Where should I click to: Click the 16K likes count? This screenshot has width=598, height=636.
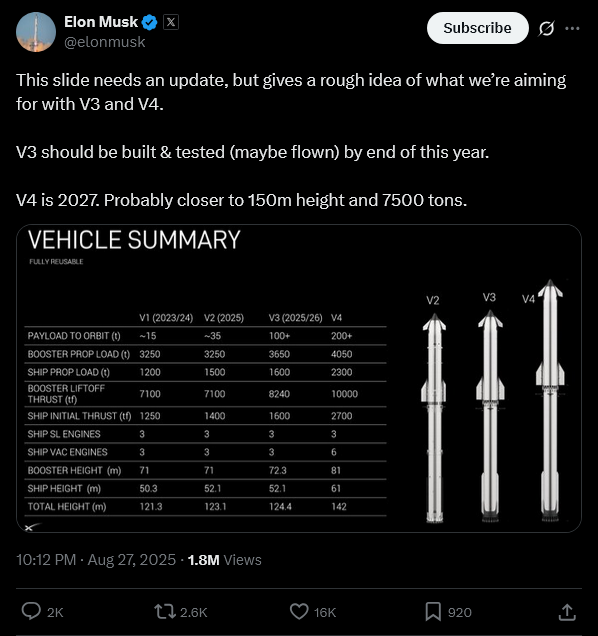(325, 612)
